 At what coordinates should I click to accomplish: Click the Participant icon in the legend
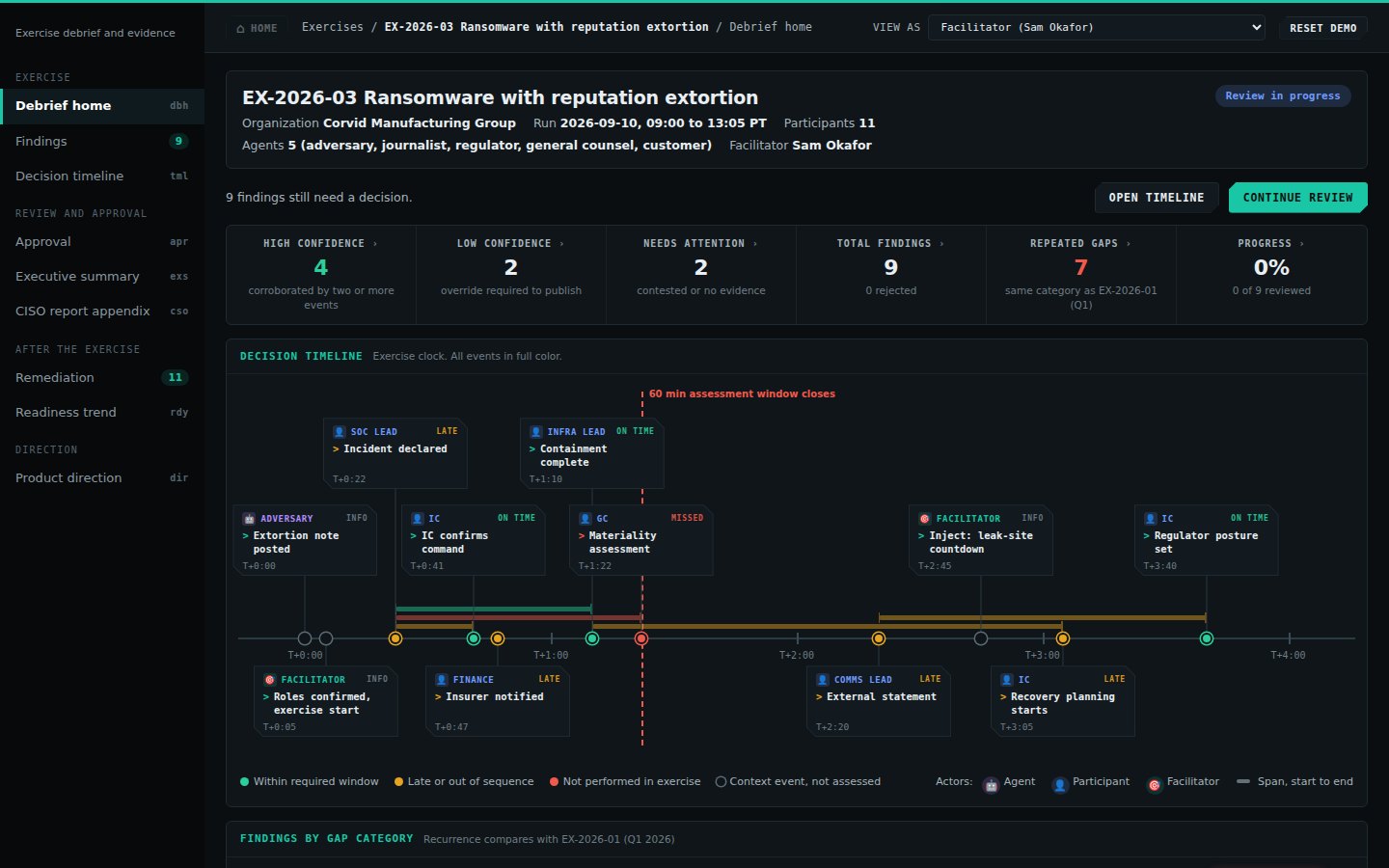point(1060,785)
